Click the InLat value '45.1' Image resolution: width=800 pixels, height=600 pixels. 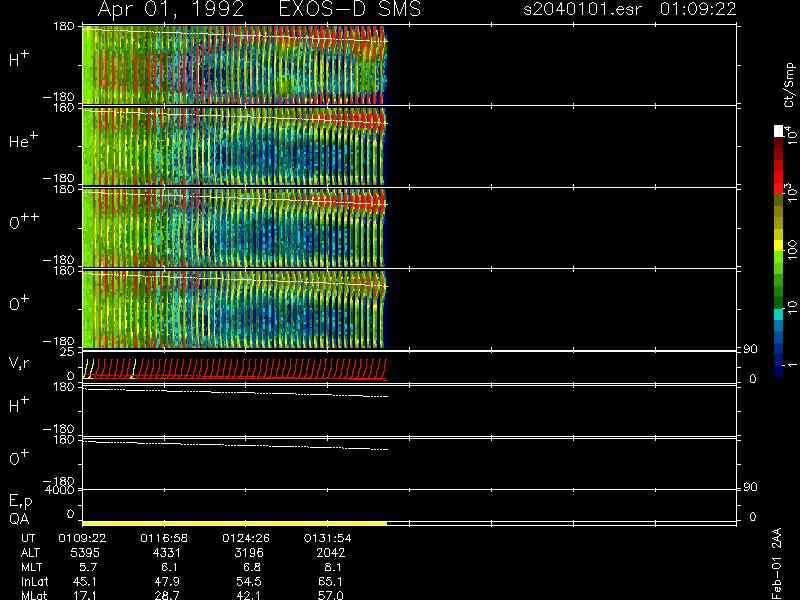[x=85, y=581]
